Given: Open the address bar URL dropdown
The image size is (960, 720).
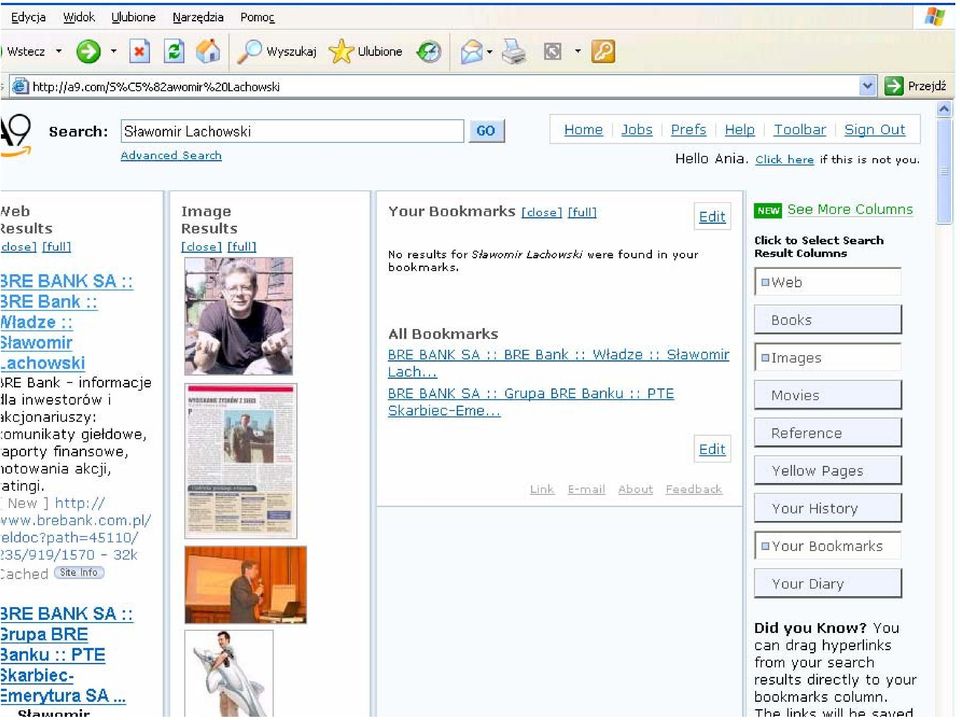Looking at the screenshot, I should (x=867, y=86).
